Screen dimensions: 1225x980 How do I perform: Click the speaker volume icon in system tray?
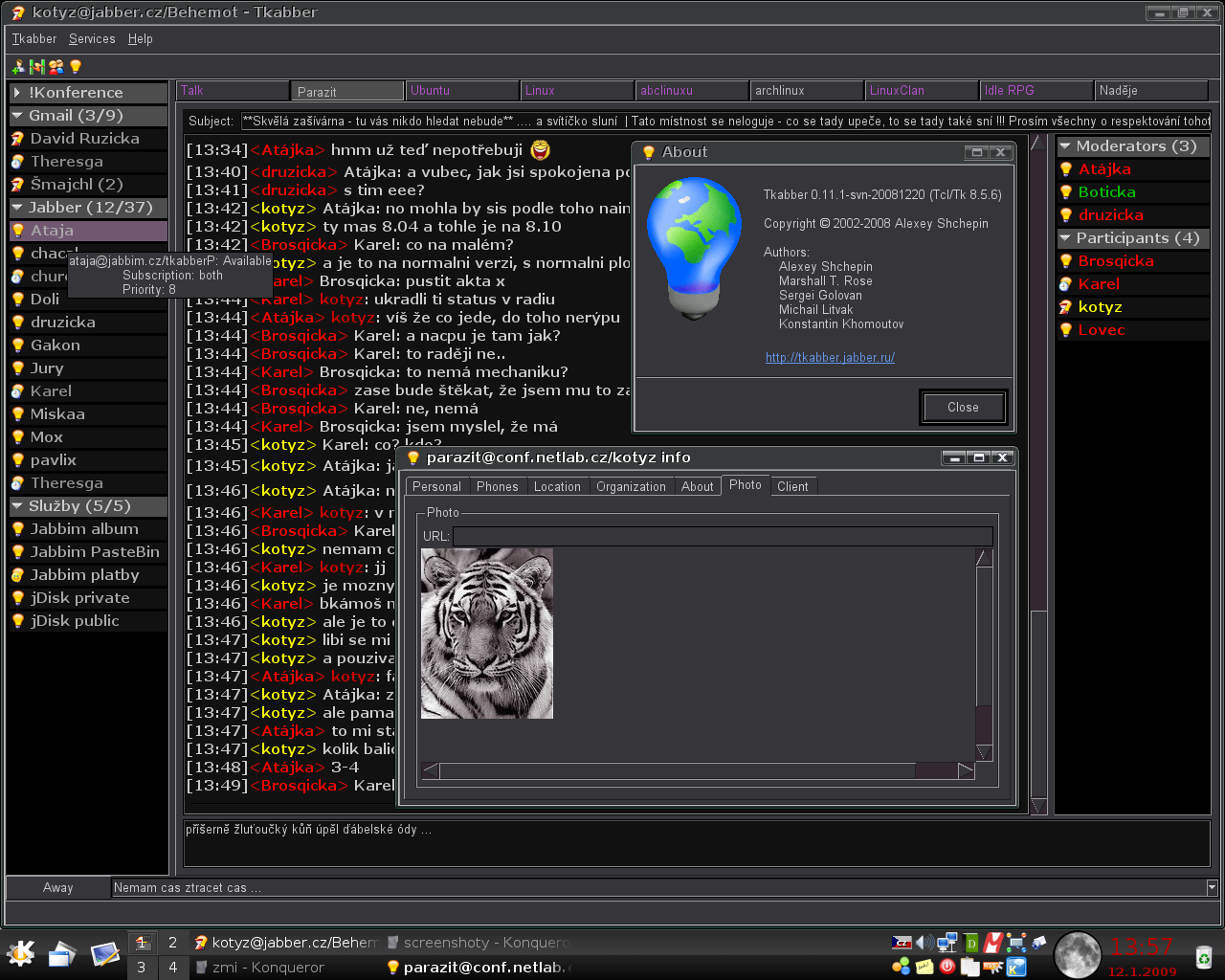click(x=924, y=944)
